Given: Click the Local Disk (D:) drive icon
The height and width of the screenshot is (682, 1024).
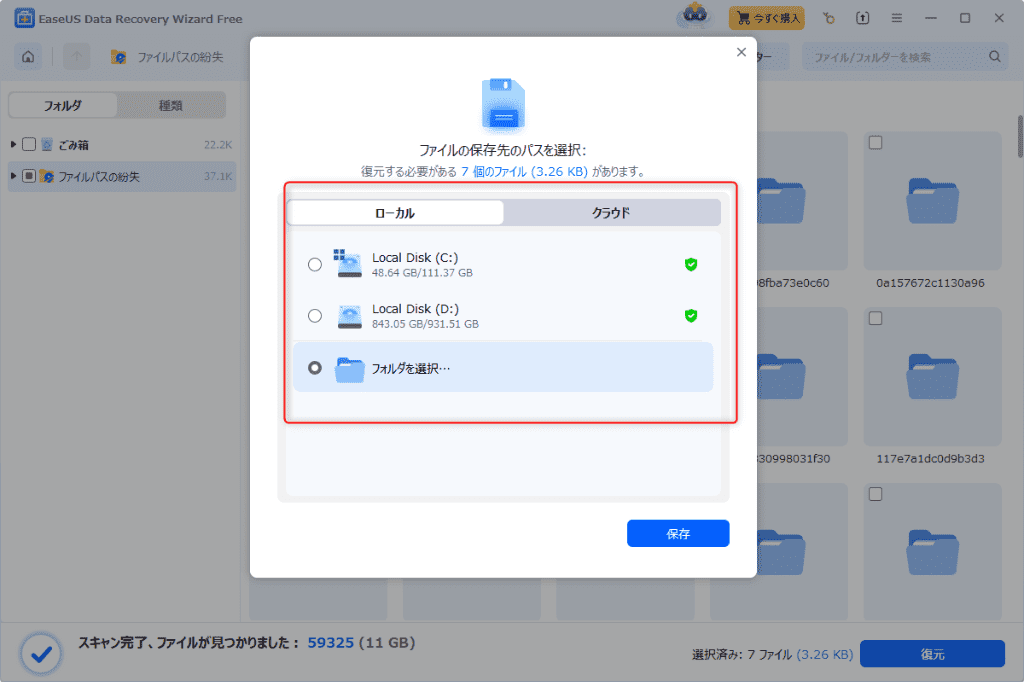Looking at the screenshot, I should point(349,316).
